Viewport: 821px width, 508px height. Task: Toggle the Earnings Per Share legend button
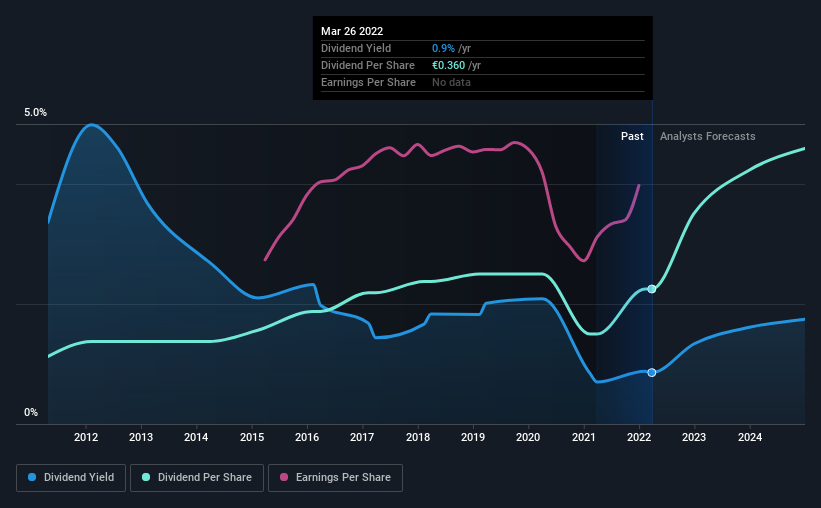pyautogui.click(x=335, y=478)
